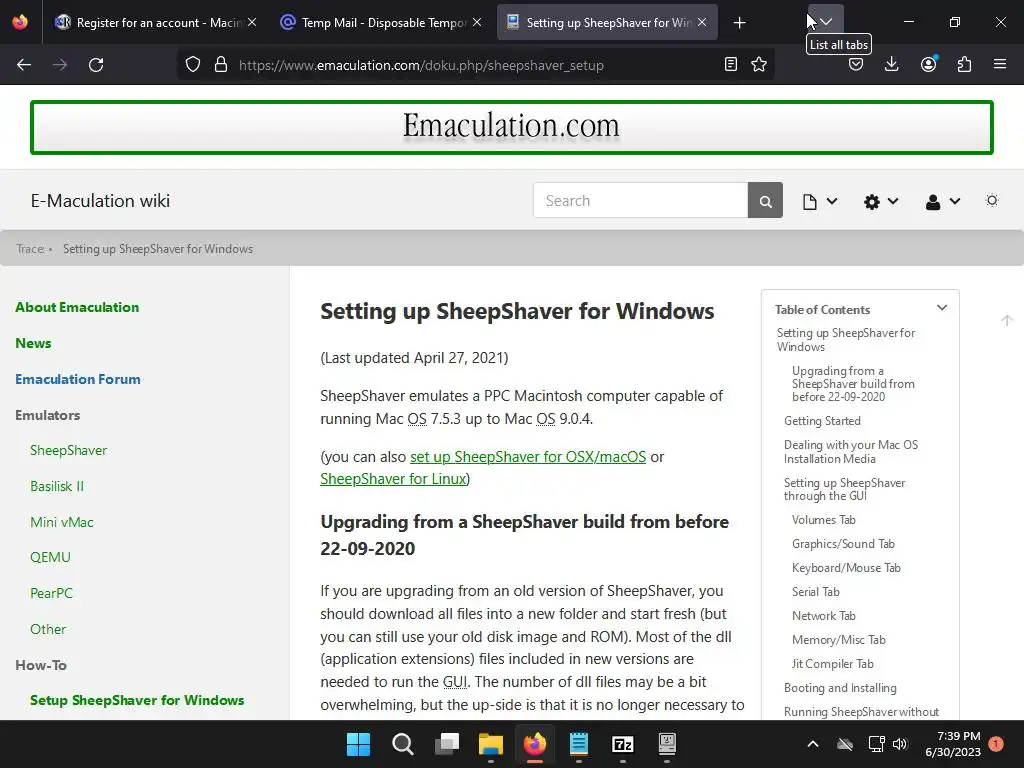Jump to Booting and Installing in contents

[840, 688]
